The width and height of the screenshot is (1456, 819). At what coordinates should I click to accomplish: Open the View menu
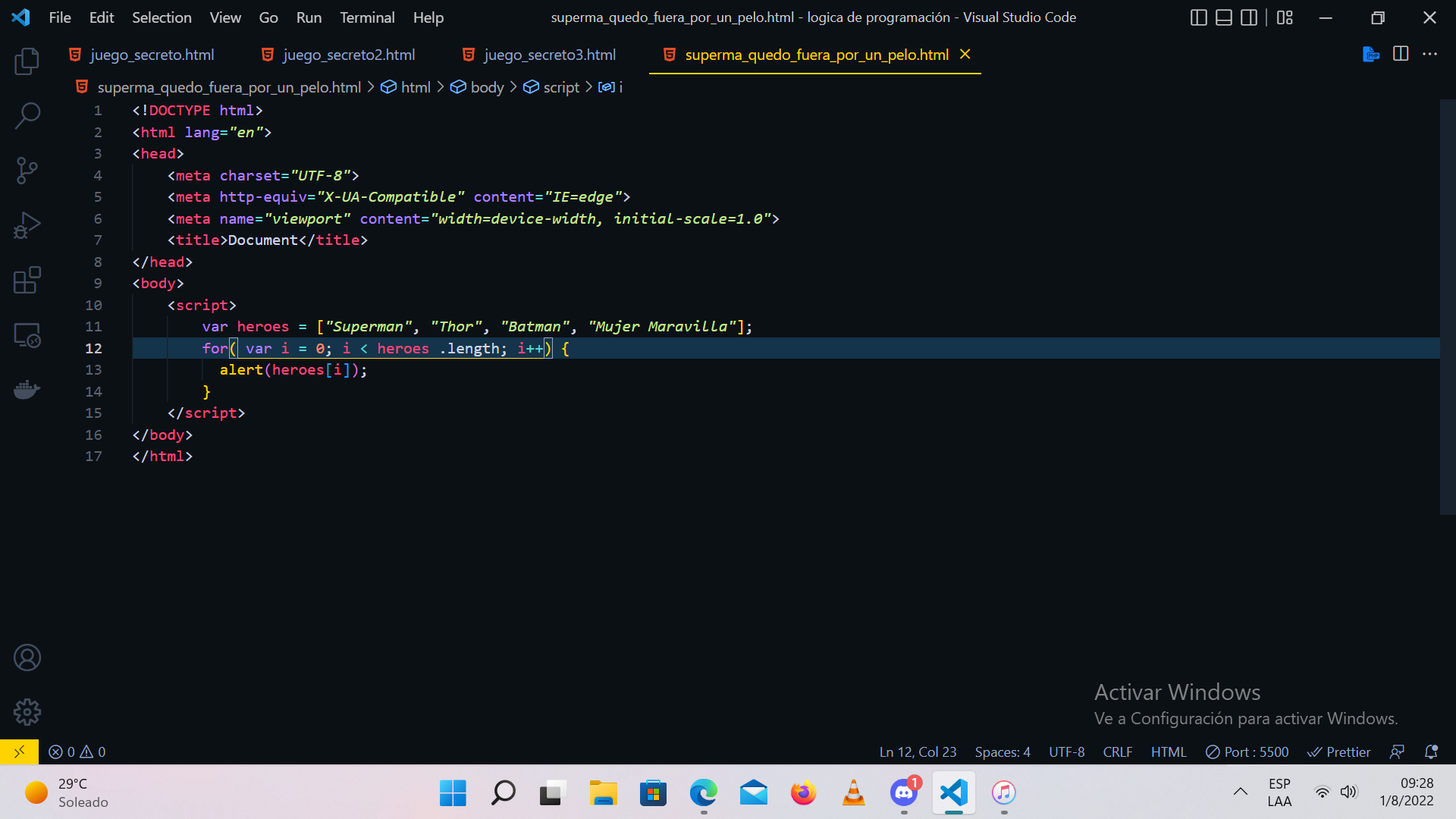pyautogui.click(x=225, y=17)
